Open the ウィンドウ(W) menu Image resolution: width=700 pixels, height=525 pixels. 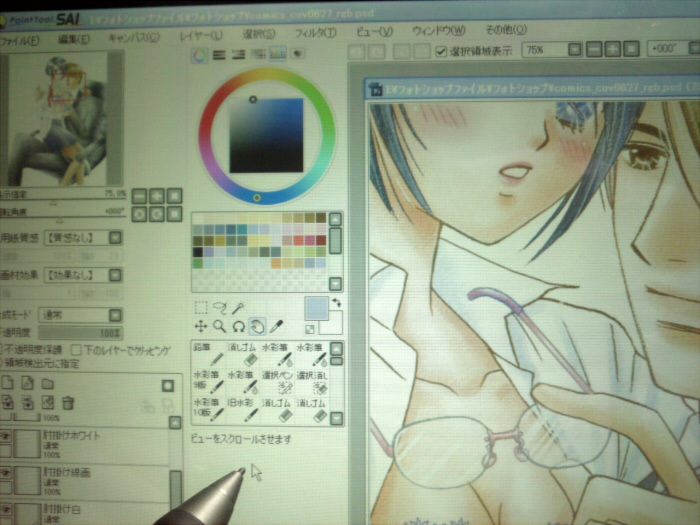pyautogui.click(x=439, y=31)
